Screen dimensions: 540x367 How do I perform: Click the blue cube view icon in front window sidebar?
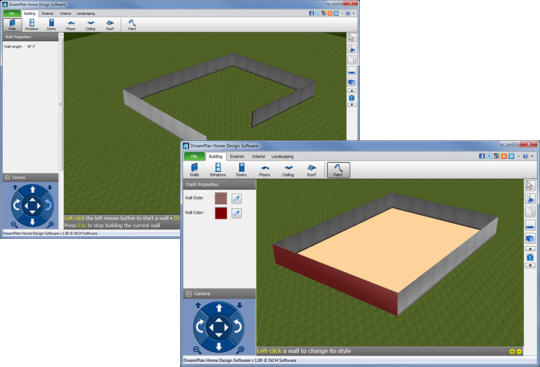pos(530,238)
